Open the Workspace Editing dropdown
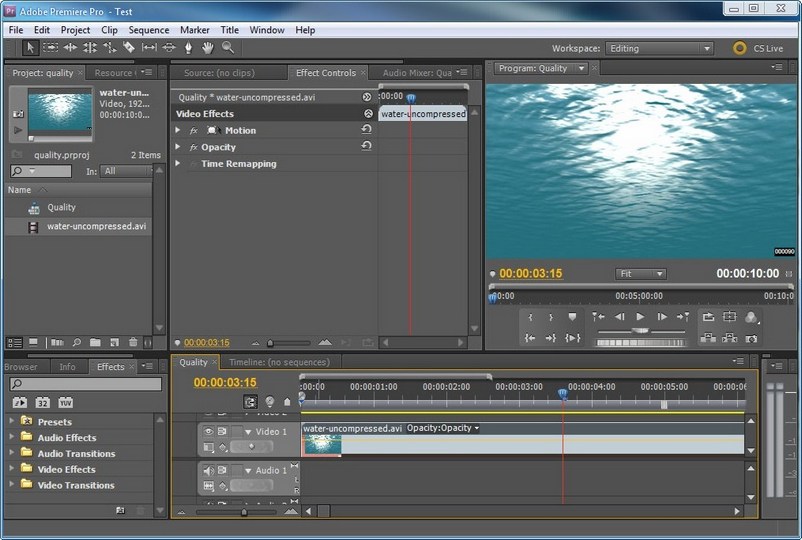 click(659, 48)
